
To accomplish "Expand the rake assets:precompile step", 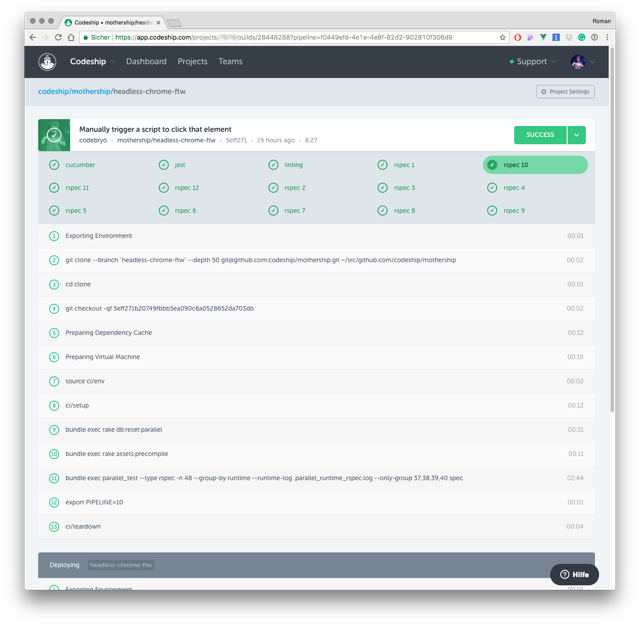I will (316, 454).
